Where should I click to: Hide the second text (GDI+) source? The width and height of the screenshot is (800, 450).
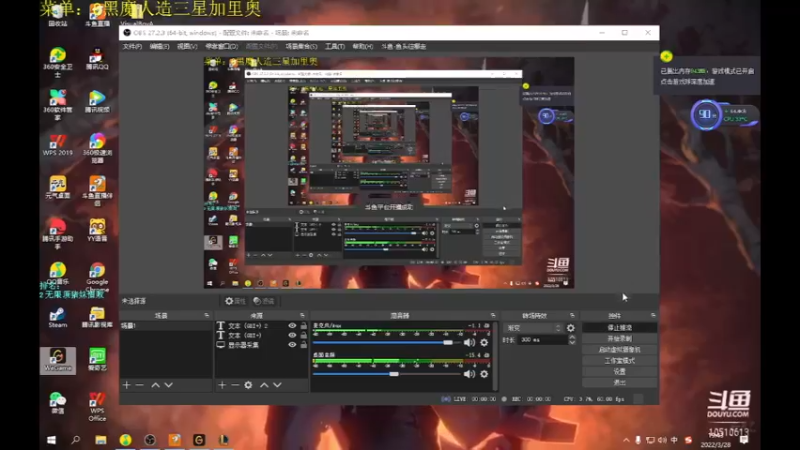[x=292, y=335]
